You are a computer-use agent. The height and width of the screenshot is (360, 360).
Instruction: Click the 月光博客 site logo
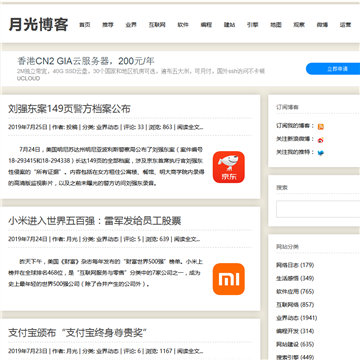38,25
